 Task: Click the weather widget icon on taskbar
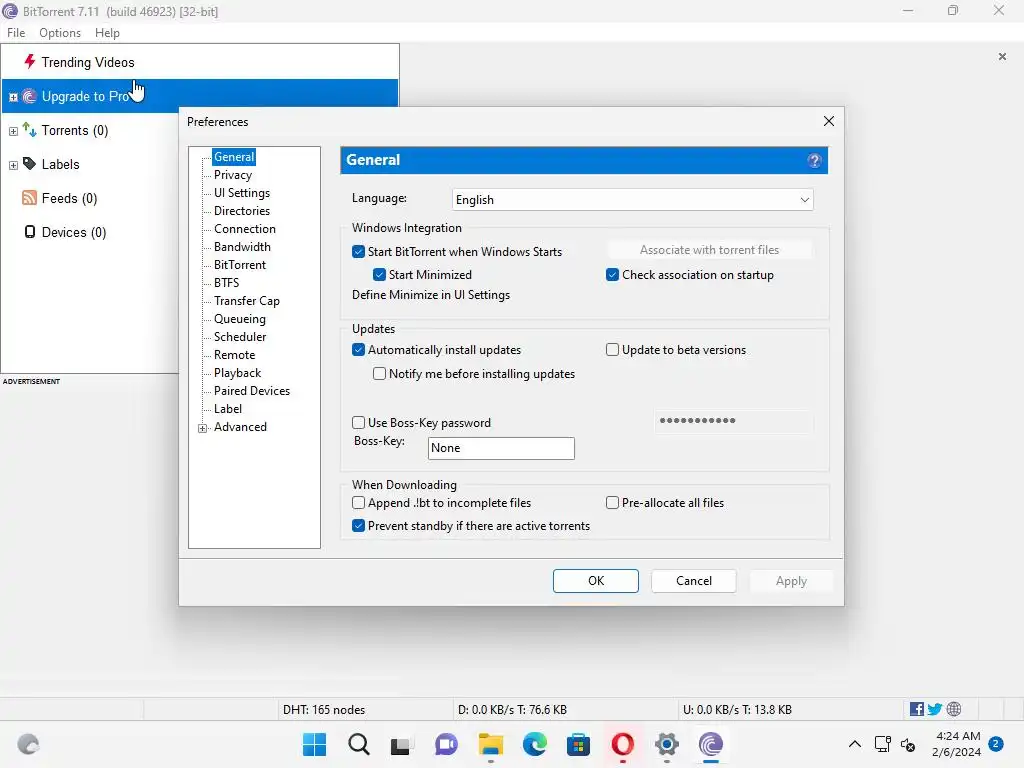(28, 744)
